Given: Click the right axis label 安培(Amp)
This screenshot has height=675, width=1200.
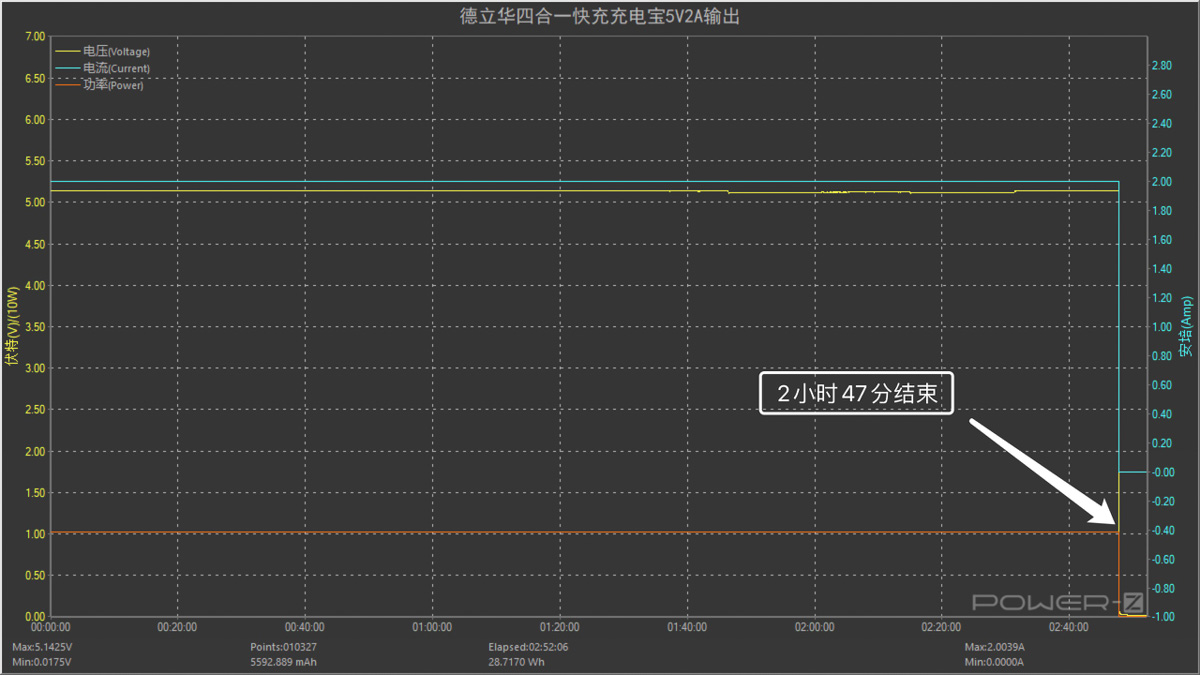Looking at the screenshot, I should 1187,326.
